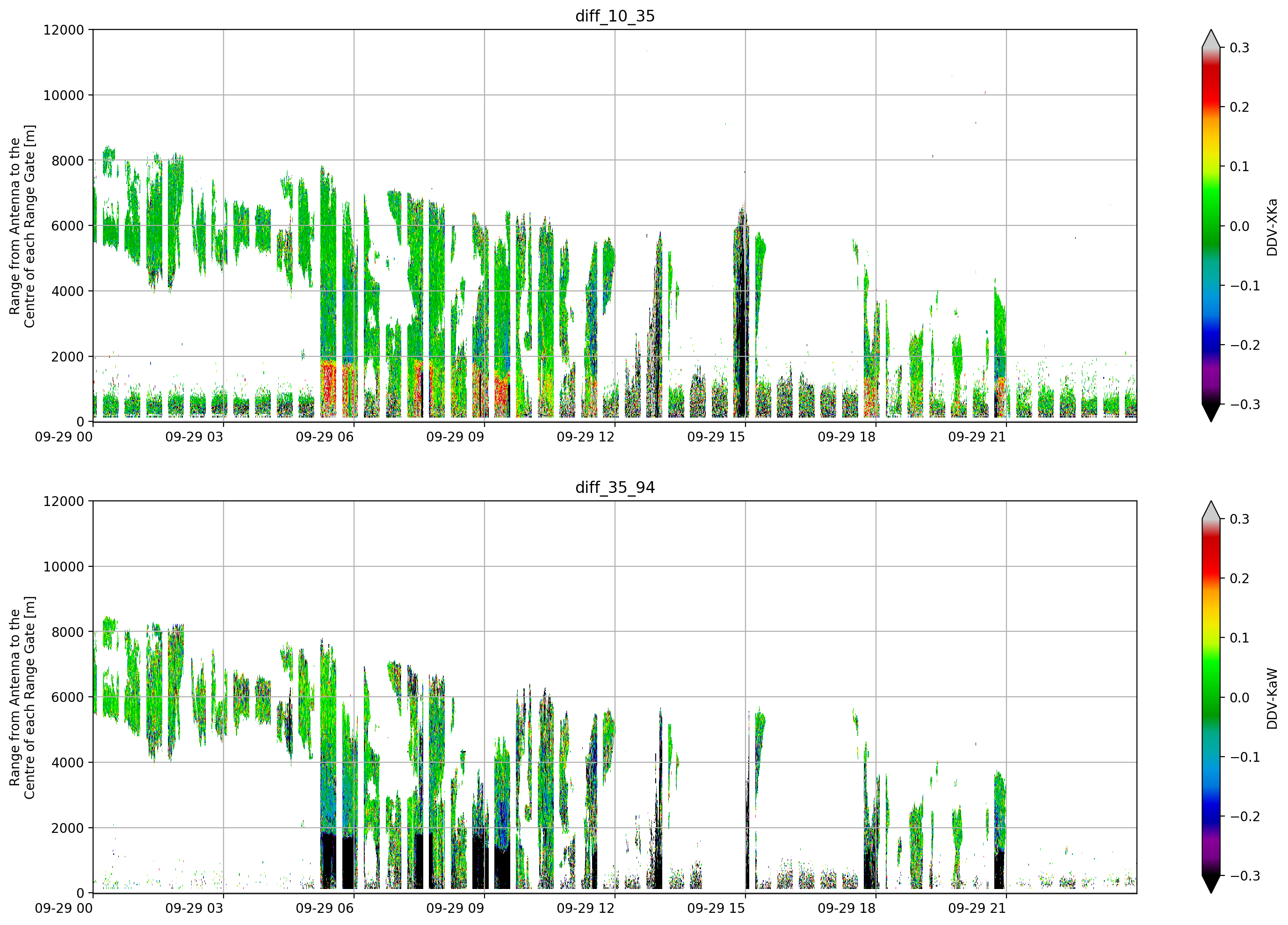Click the 4000 tick in diff_10_35 plot

coord(67,291)
